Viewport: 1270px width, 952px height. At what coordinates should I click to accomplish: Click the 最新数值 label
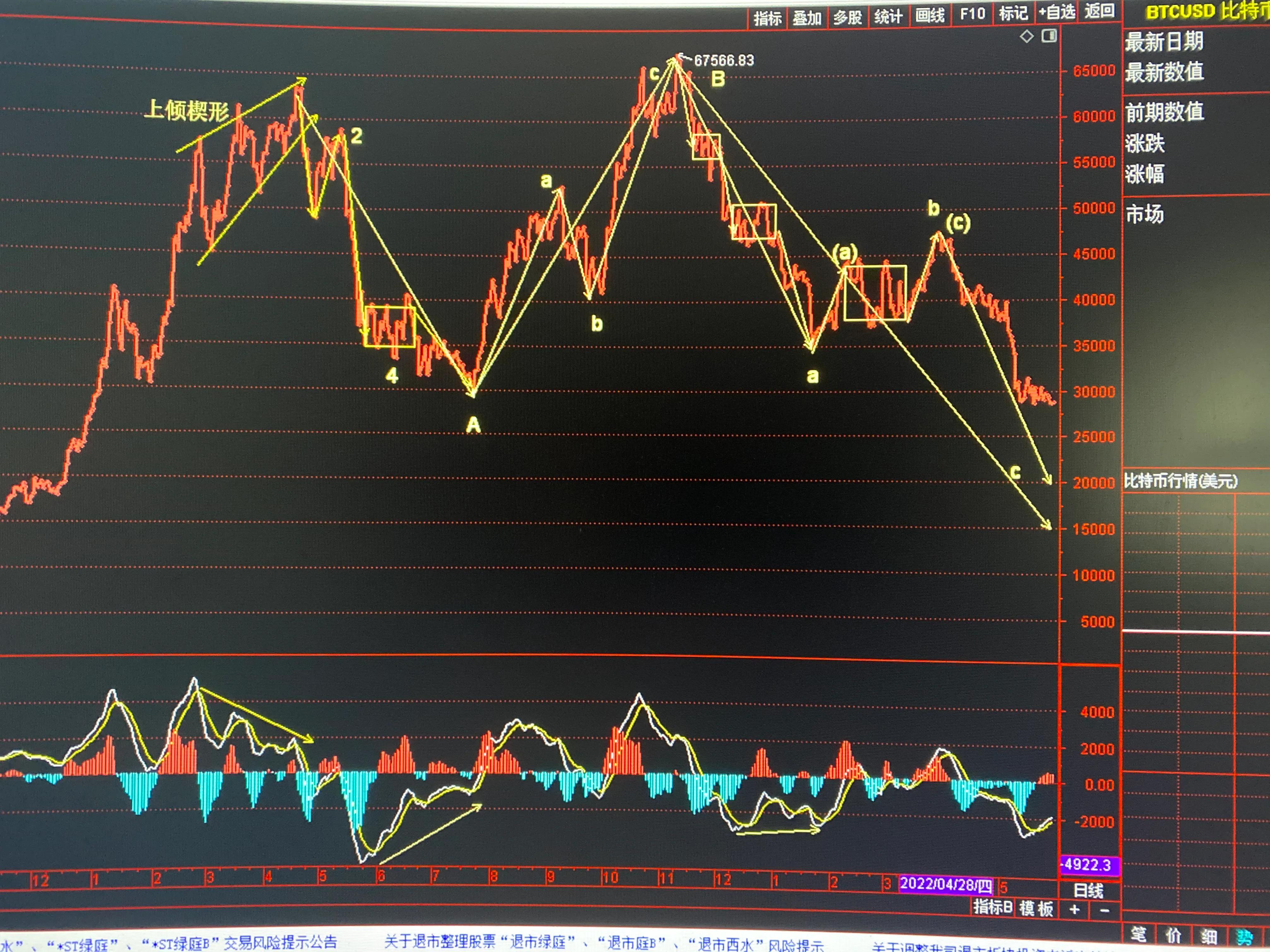click(1164, 72)
